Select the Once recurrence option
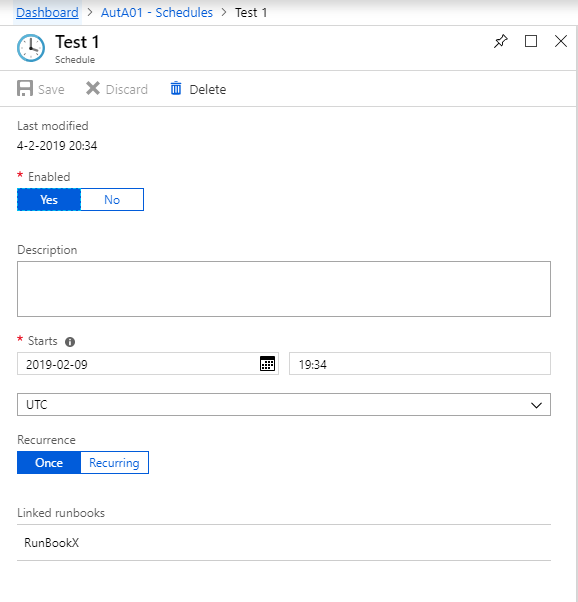 (x=49, y=463)
